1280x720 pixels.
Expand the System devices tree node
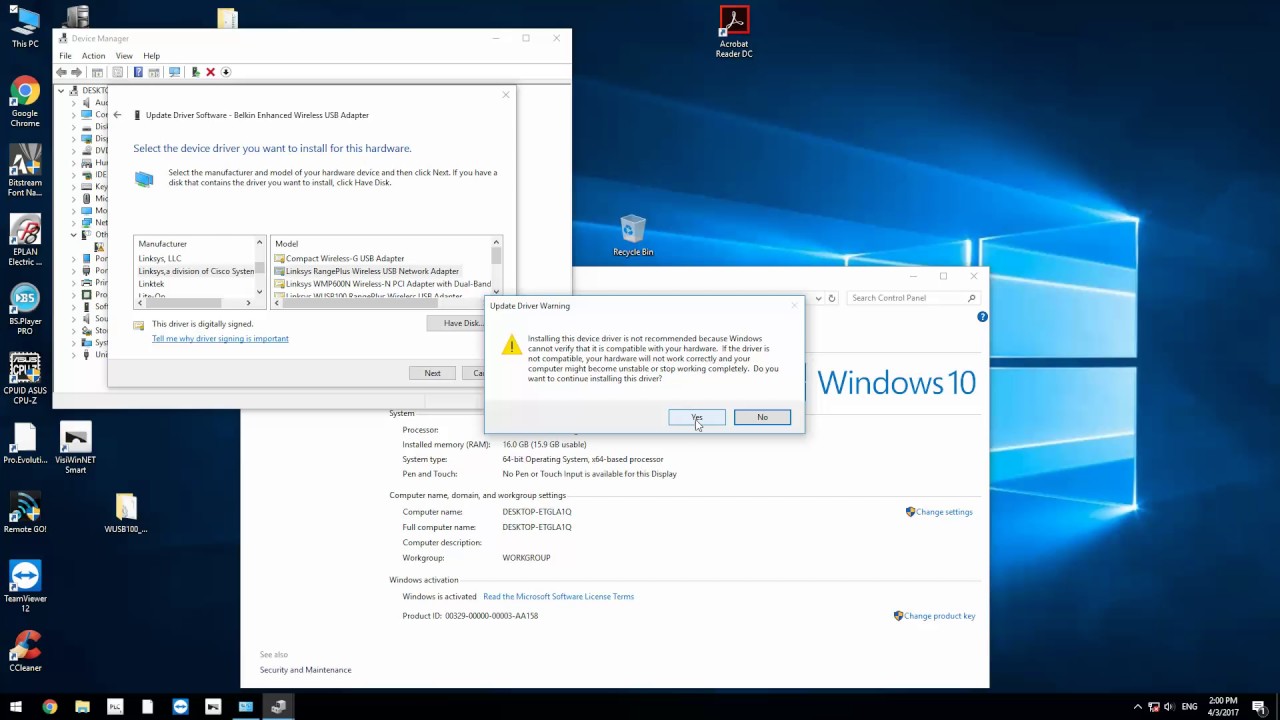pyautogui.click(x=73, y=343)
